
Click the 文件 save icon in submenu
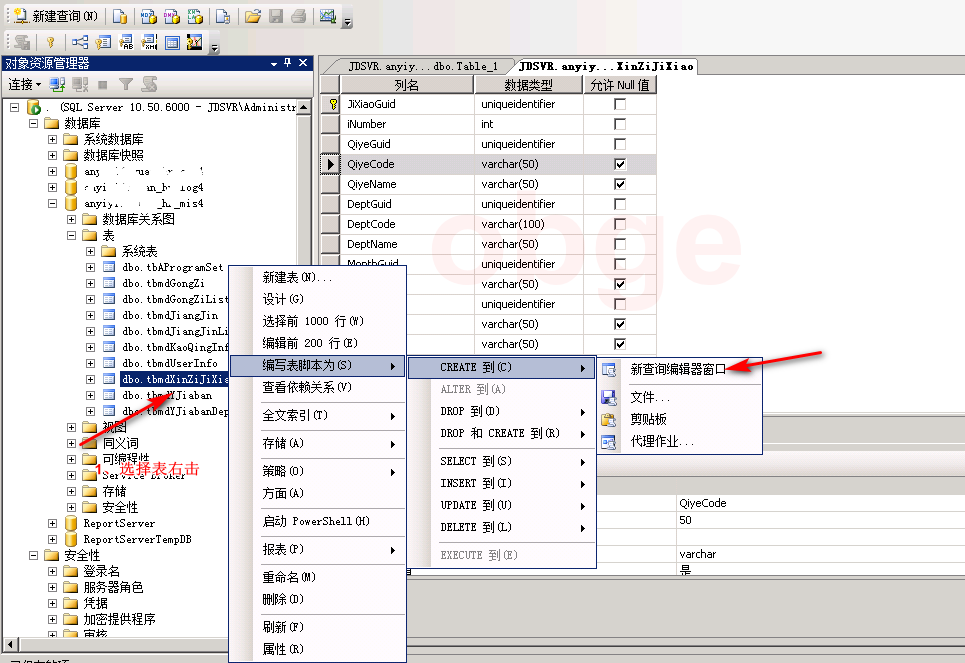pyautogui.click(x=609, y=398)
